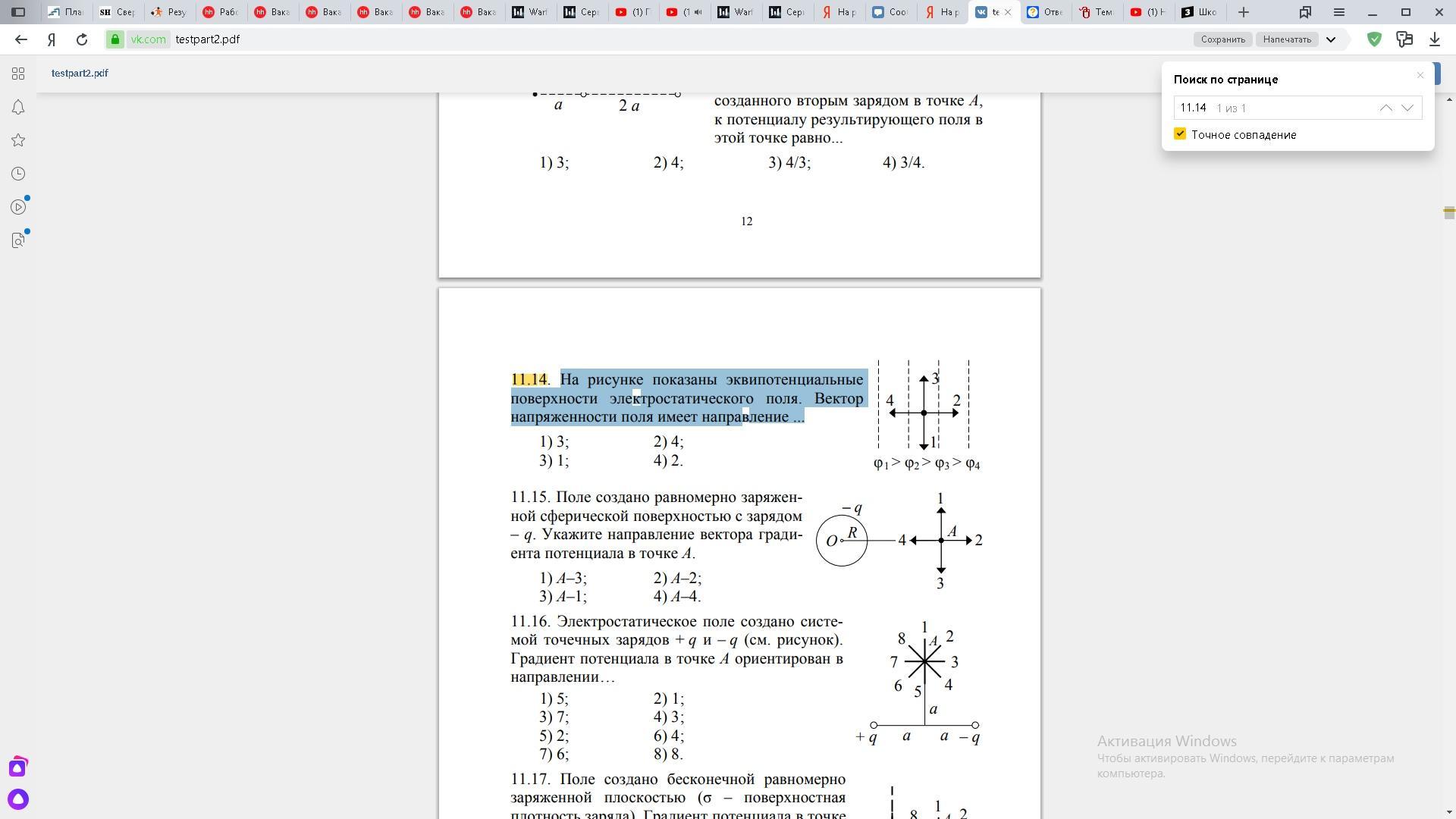The width and height of the screenshot is (1456, 819).
Task: Reload the current page
Action: click(x=82, y=39)
